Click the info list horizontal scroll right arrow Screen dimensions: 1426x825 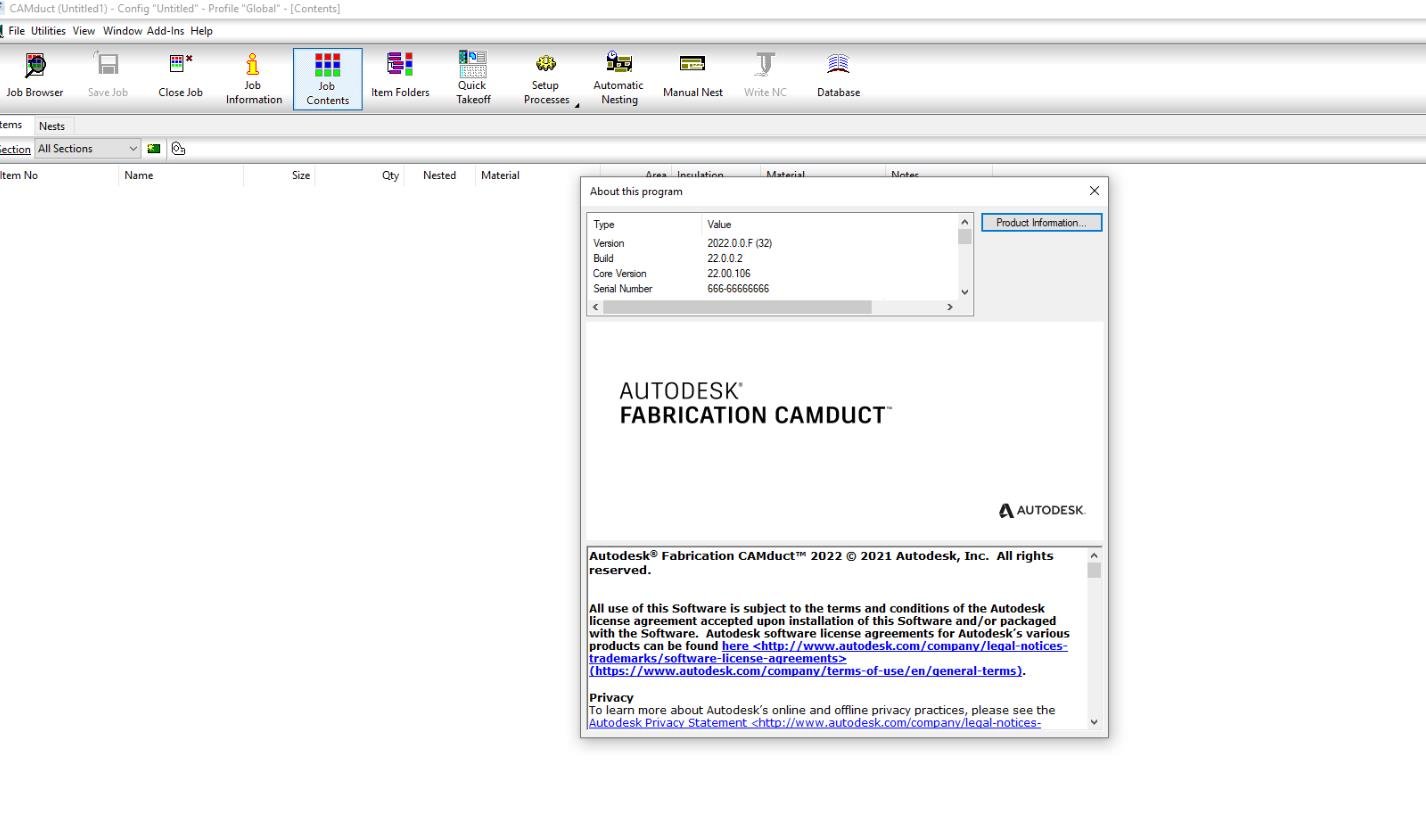point(950,307)
